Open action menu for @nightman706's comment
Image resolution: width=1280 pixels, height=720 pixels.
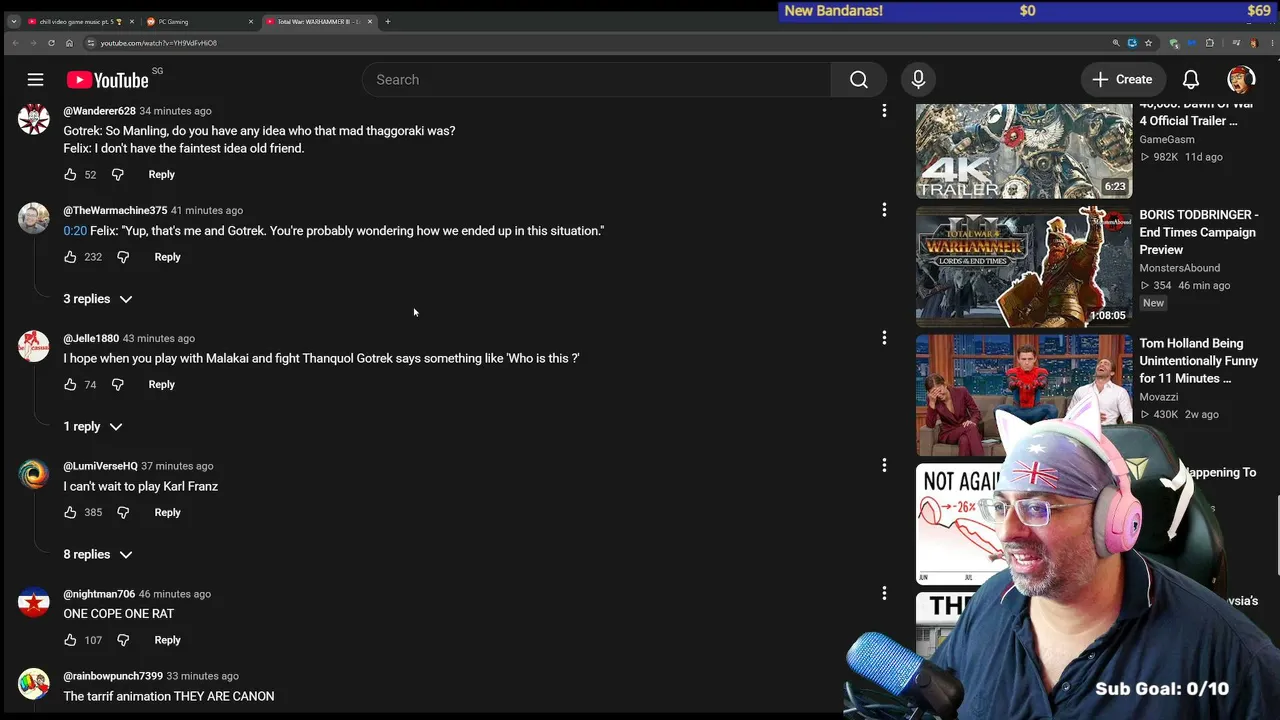884,593
